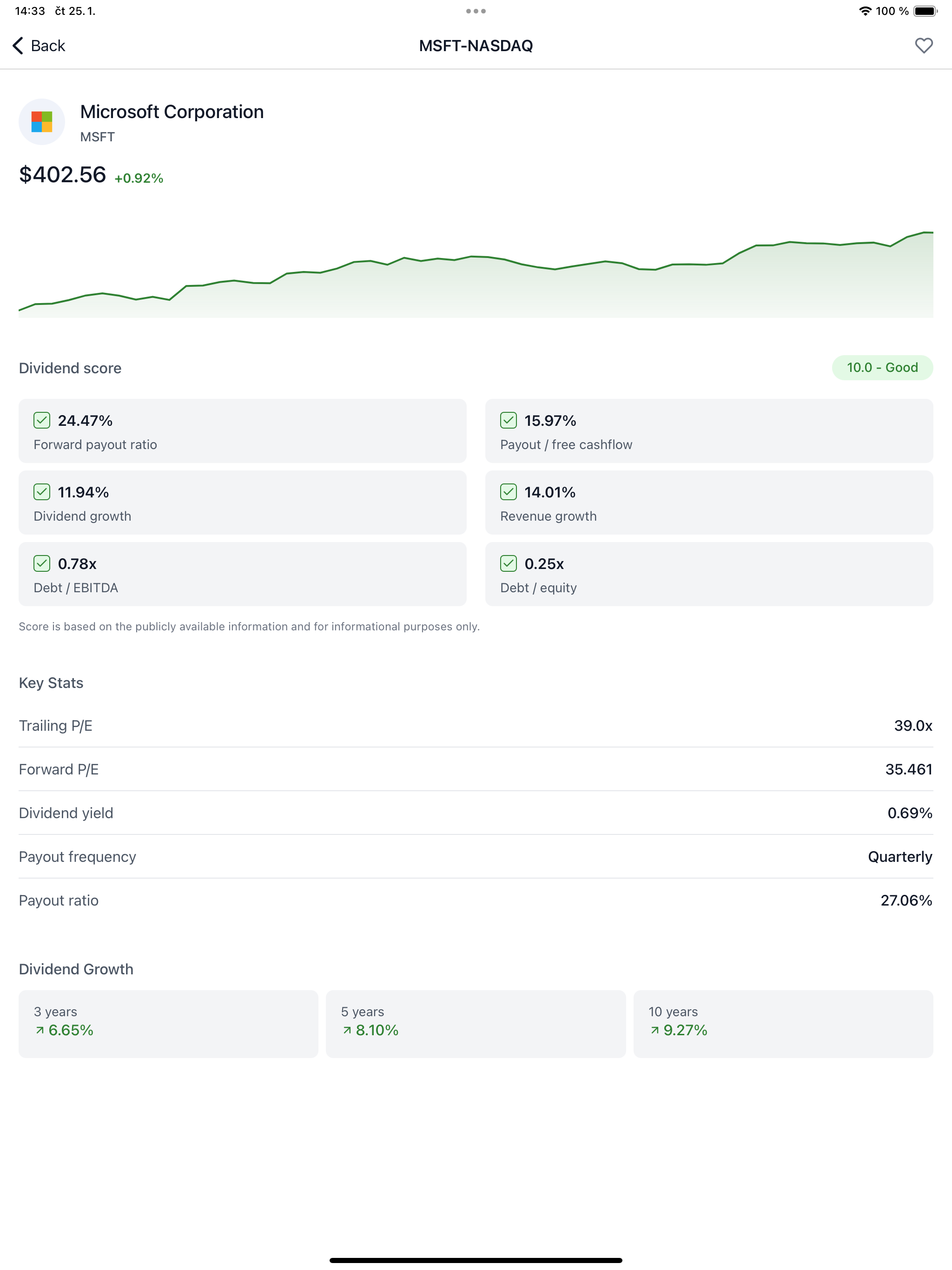Tap the 8.10% five-year growth value
The image size is (952, 1270).
tap(377, 1030)
